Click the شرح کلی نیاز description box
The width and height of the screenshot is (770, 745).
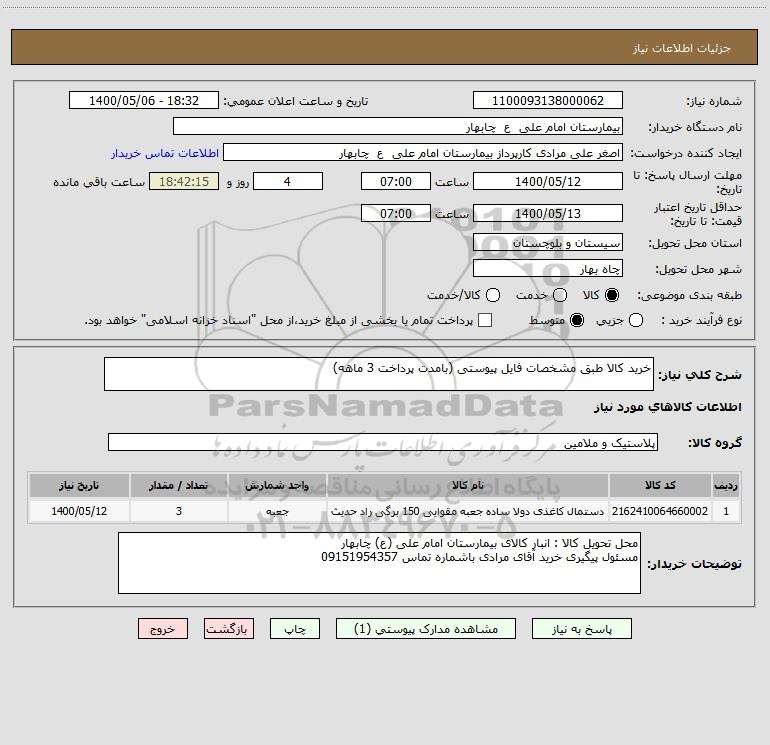(379, 374)
